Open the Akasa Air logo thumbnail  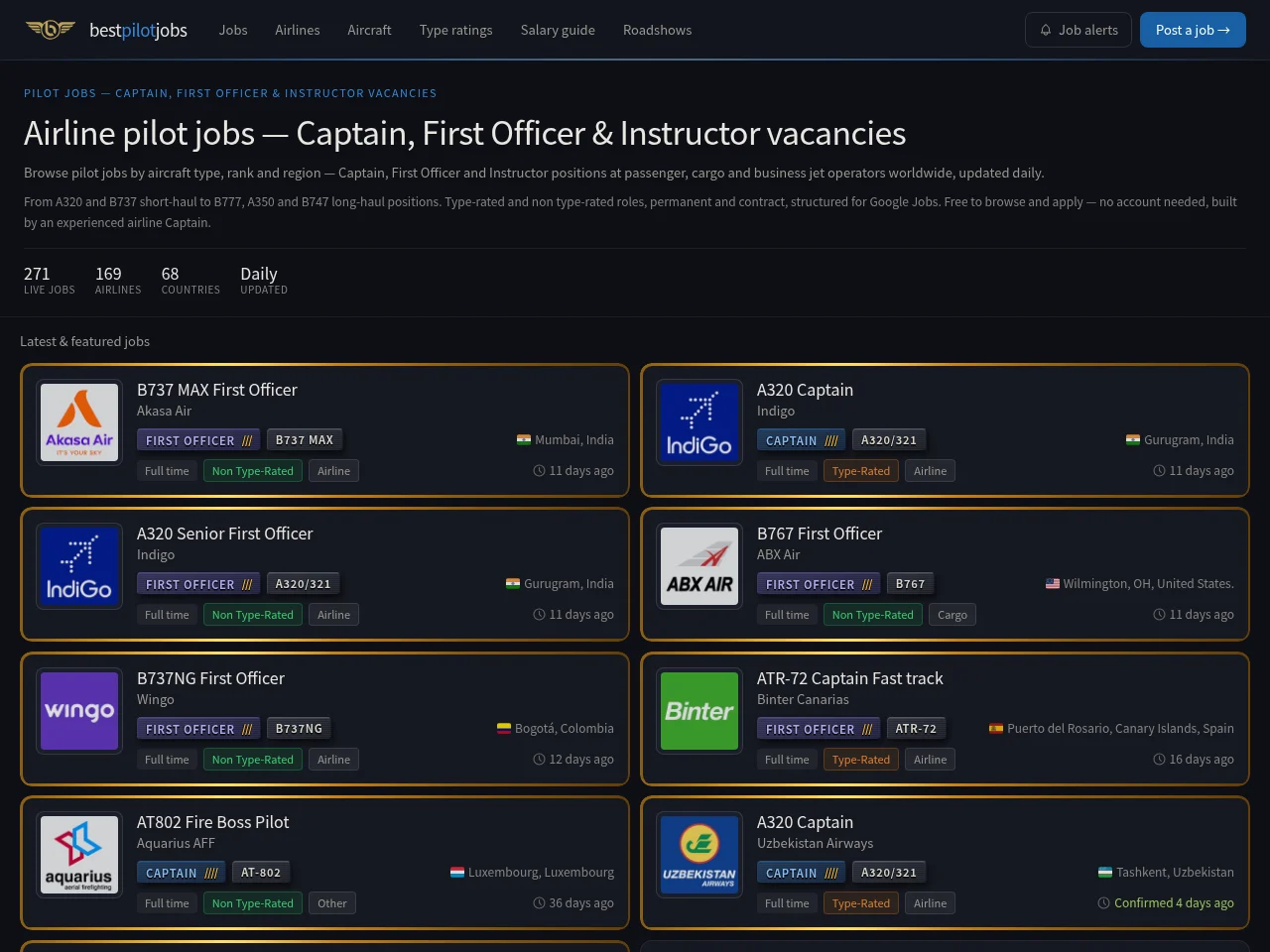[79, 422]
